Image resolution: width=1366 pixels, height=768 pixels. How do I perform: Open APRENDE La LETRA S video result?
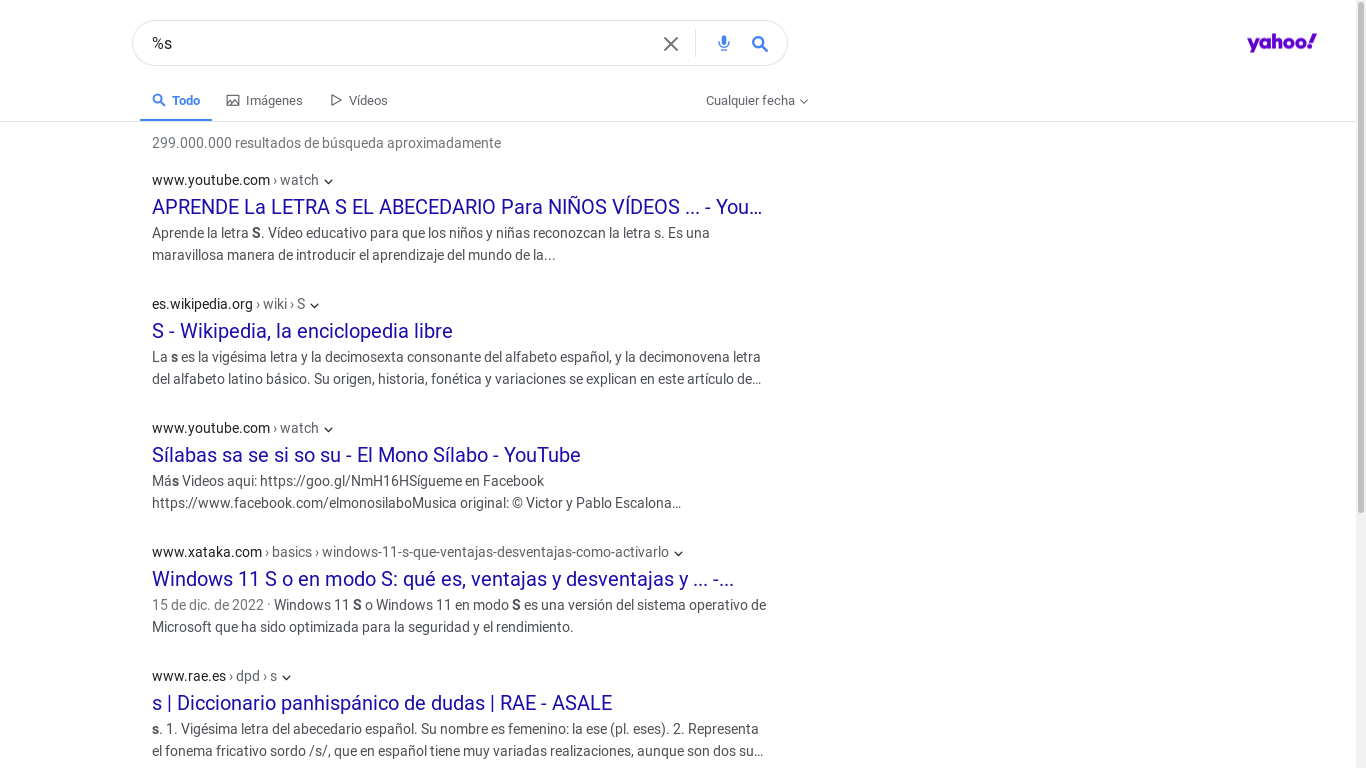coord(457,207)
